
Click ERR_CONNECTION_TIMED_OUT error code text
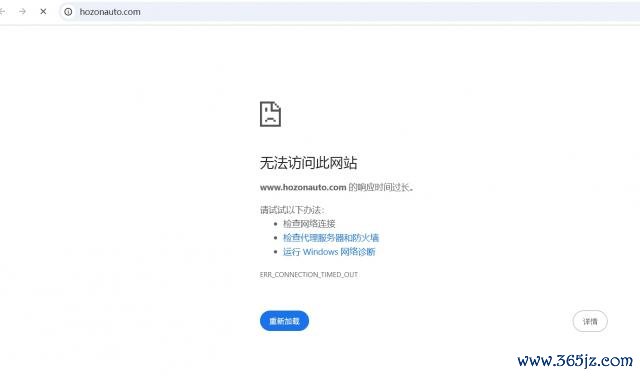tap(309, 274)
